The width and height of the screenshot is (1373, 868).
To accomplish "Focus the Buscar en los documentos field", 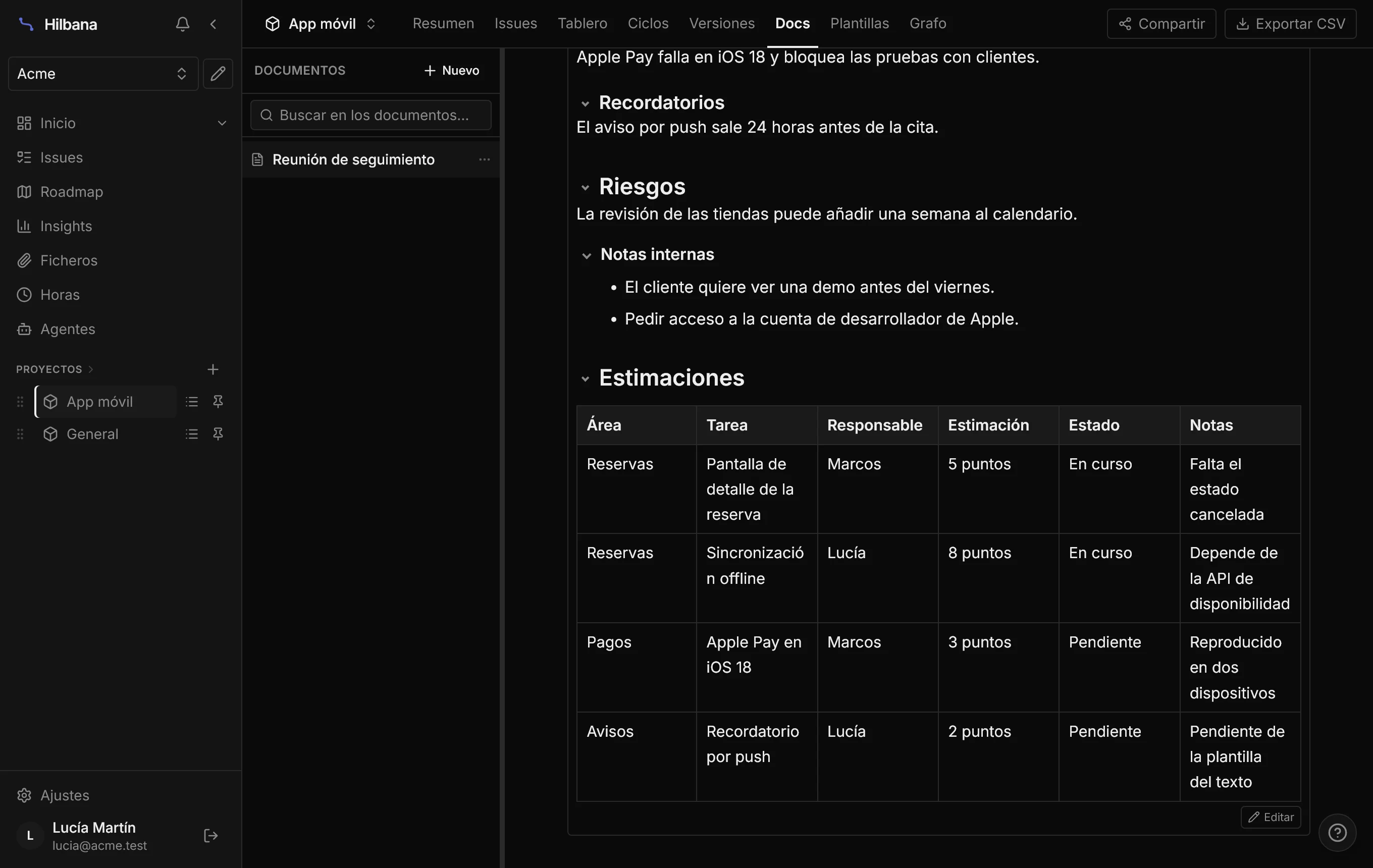I will point(371,115).
